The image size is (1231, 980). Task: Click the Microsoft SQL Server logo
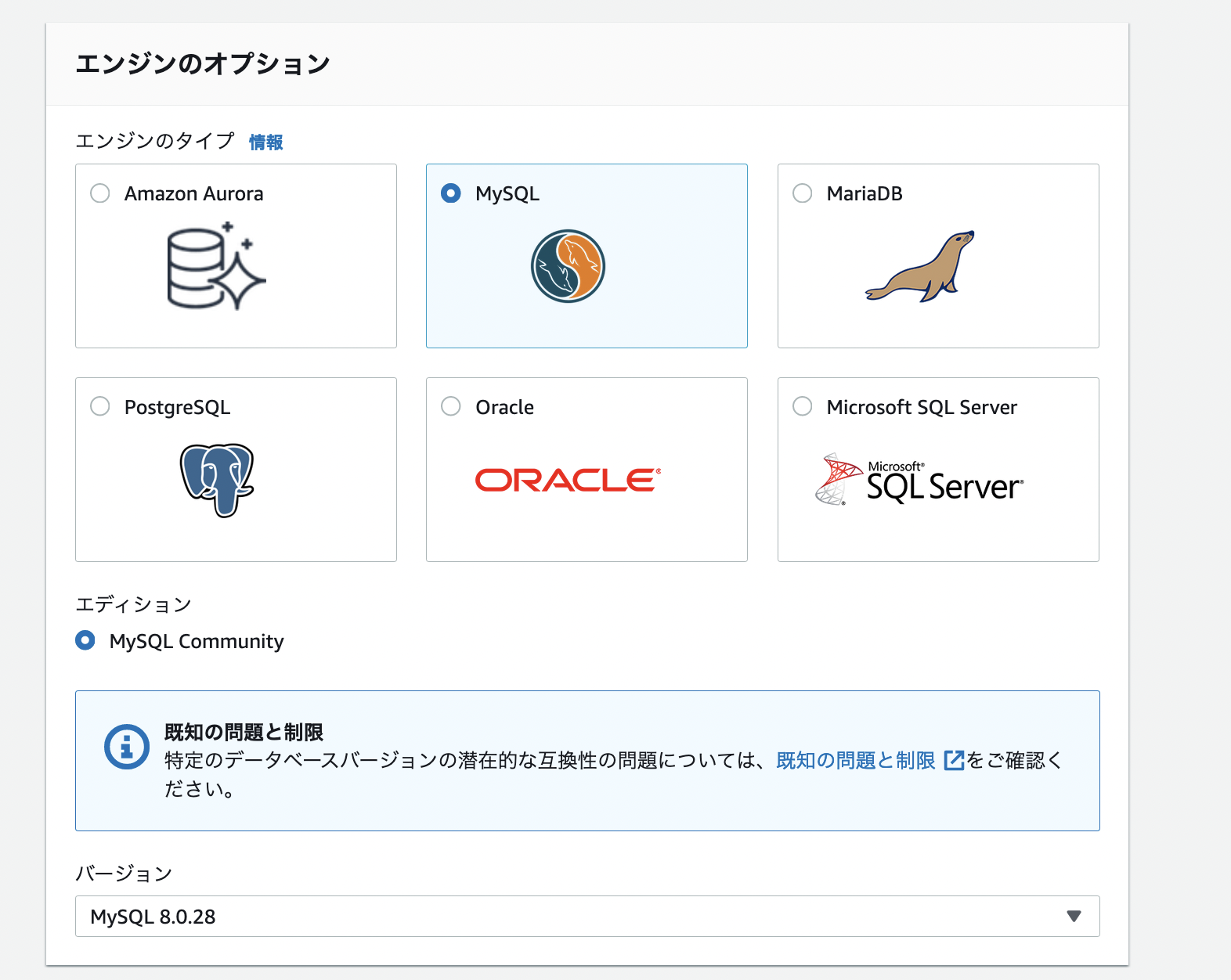tap(919, 479)
